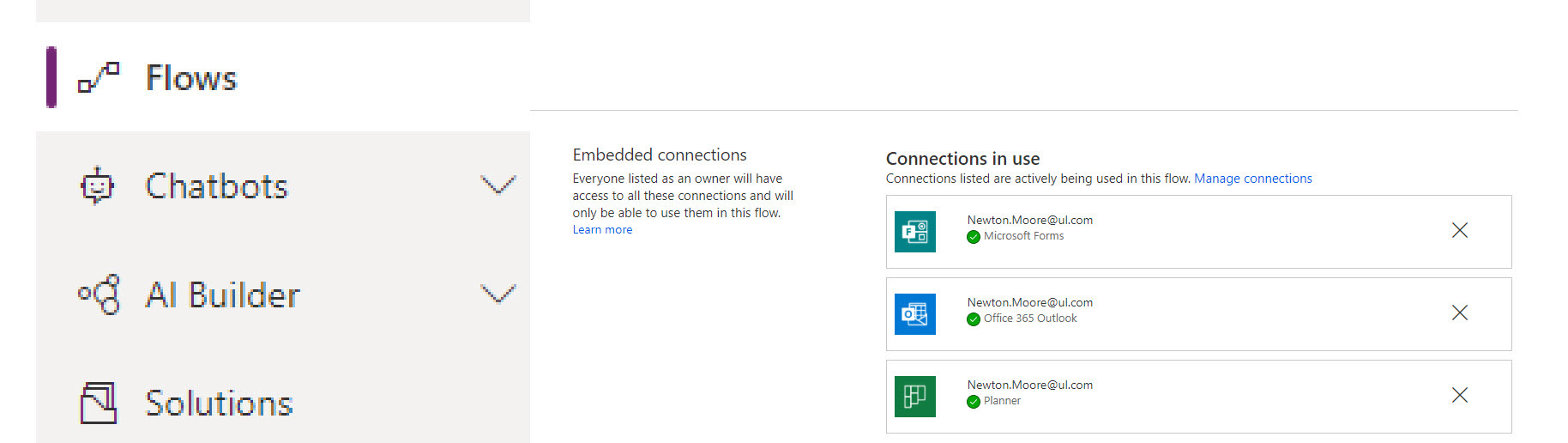The width and height of the screenshot is (1568, 443).
Task: Open the Learn more link
Action: tap(602, 230)
